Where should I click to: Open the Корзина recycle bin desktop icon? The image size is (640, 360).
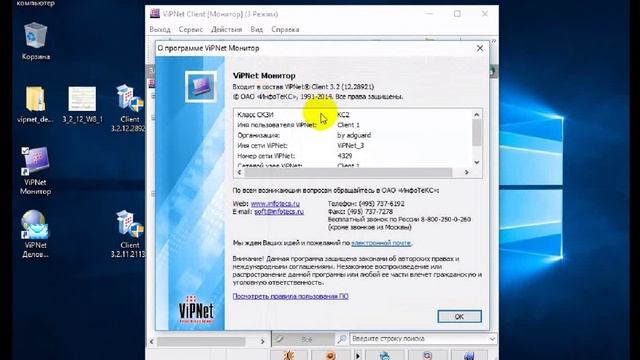(36, 42)
